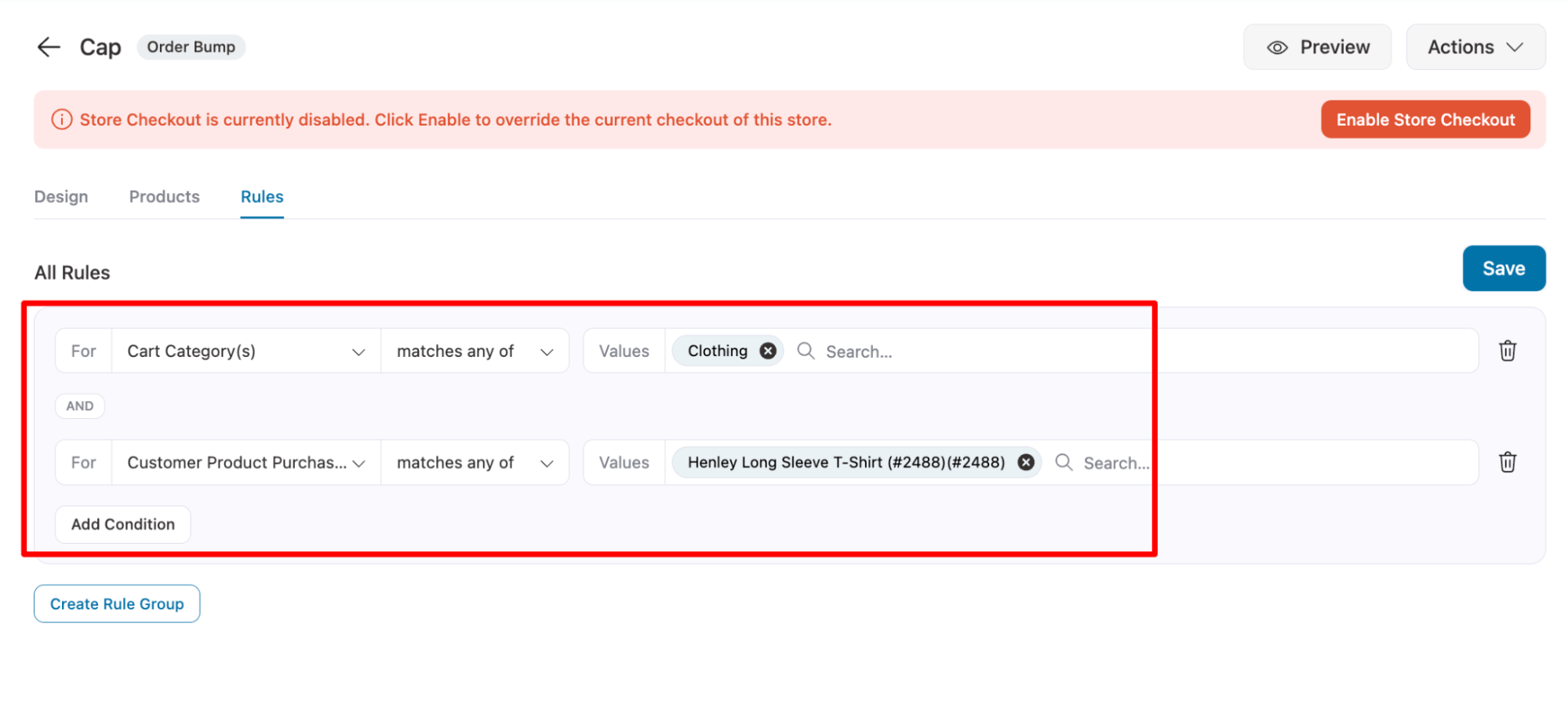The height and width of the screenshot is (703, 1568).
Task: Click the Order Bump badge
Action: (191, 47)
